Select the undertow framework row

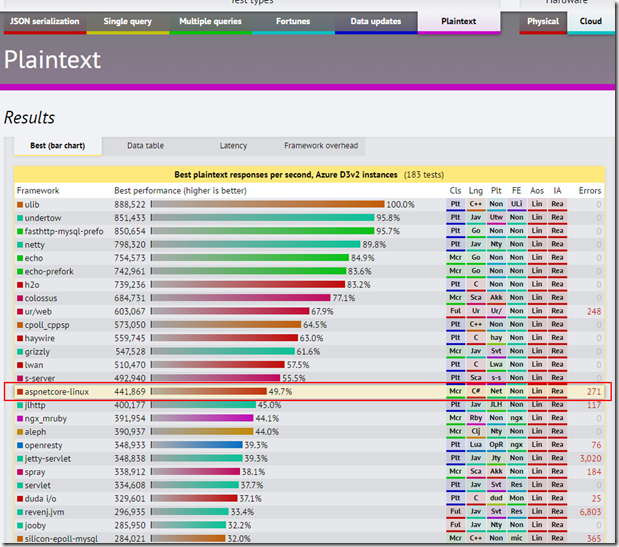[309, 218]
